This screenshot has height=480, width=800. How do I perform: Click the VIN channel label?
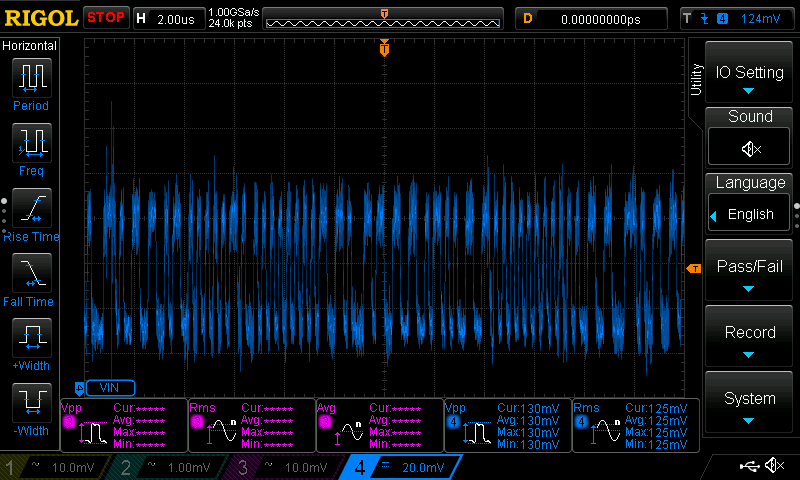tap(110, 388)
